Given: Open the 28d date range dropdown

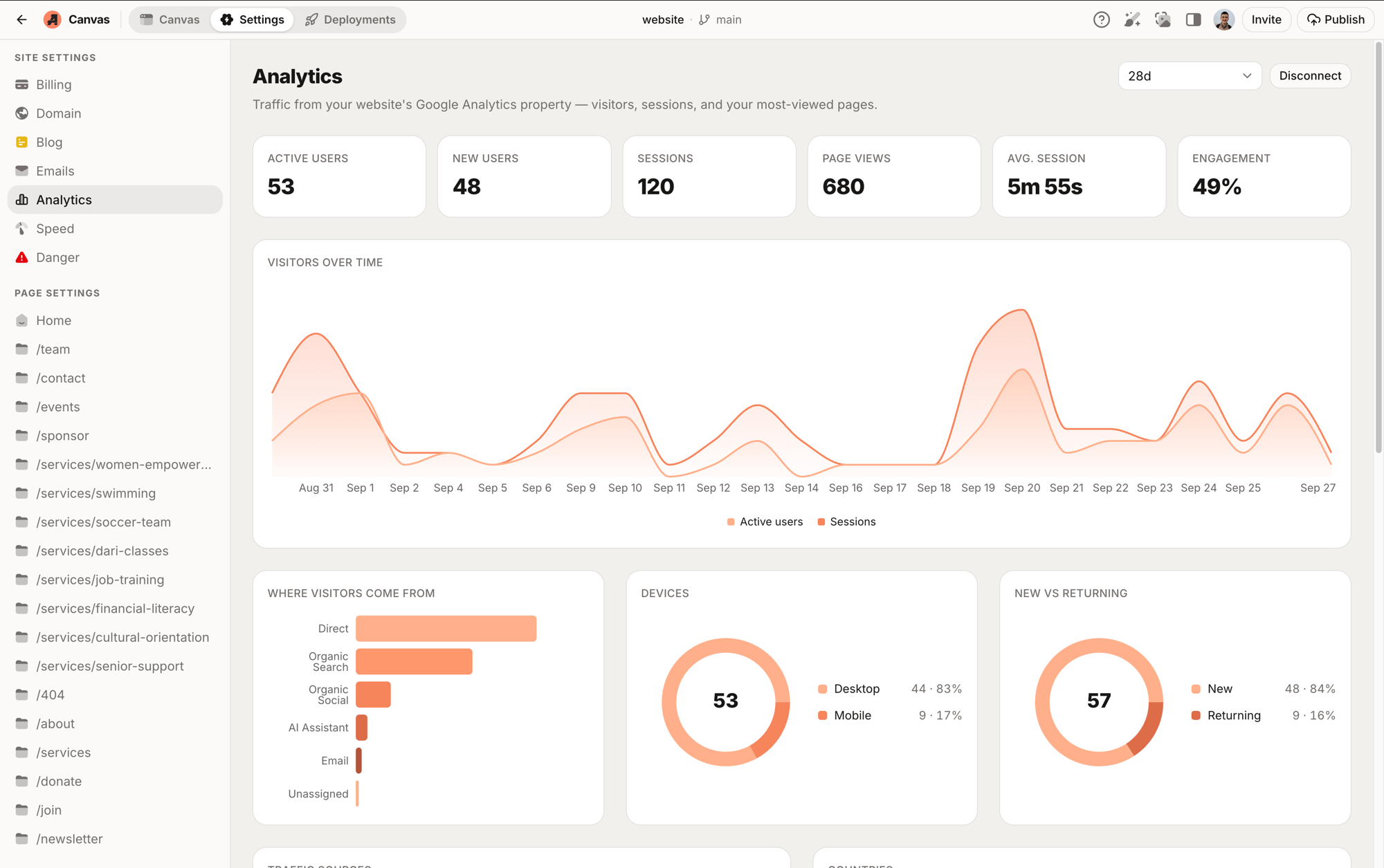Looking at the screenshot, I should tap(1190, 76).
